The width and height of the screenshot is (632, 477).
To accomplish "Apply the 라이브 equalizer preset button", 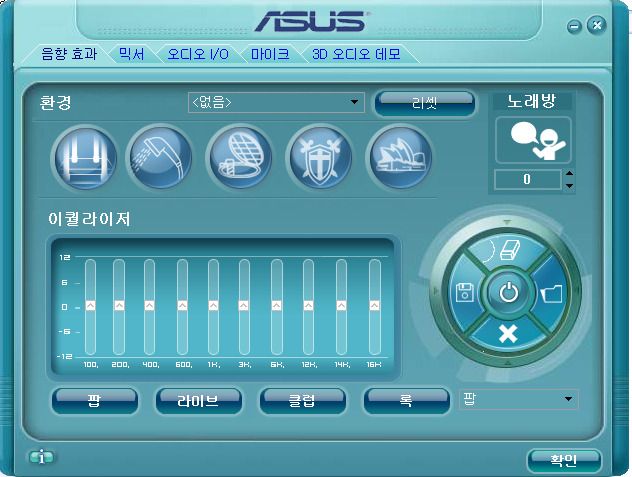I will pyautogui.click(x=198, y=400).
